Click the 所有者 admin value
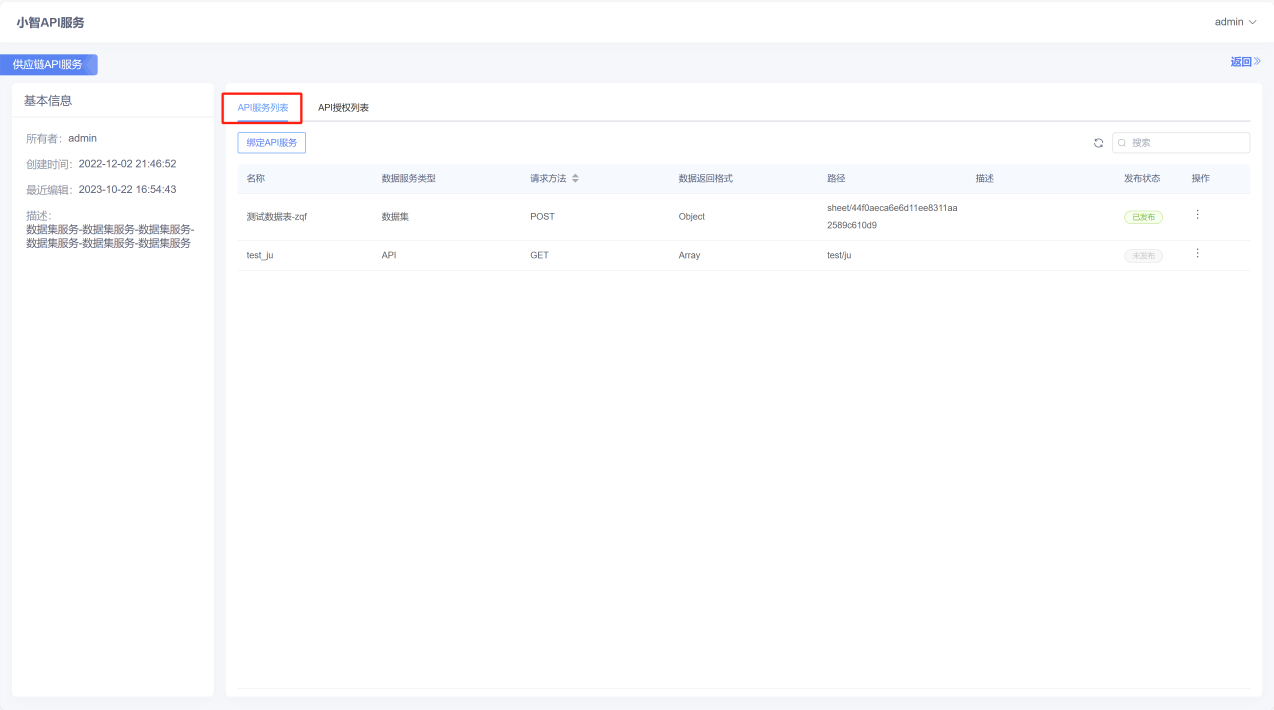The width and height of the screenshot is (1274, 710). coord(82,138)
